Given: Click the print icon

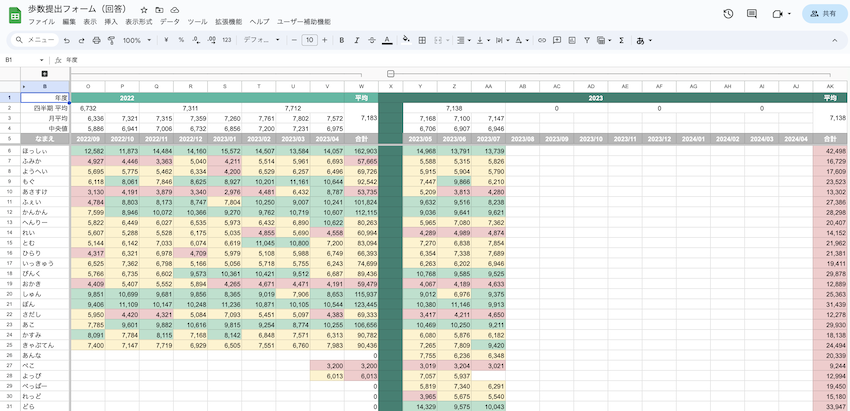Looking at the screenshot, I should pyautogui.click(x=96, y=40).
